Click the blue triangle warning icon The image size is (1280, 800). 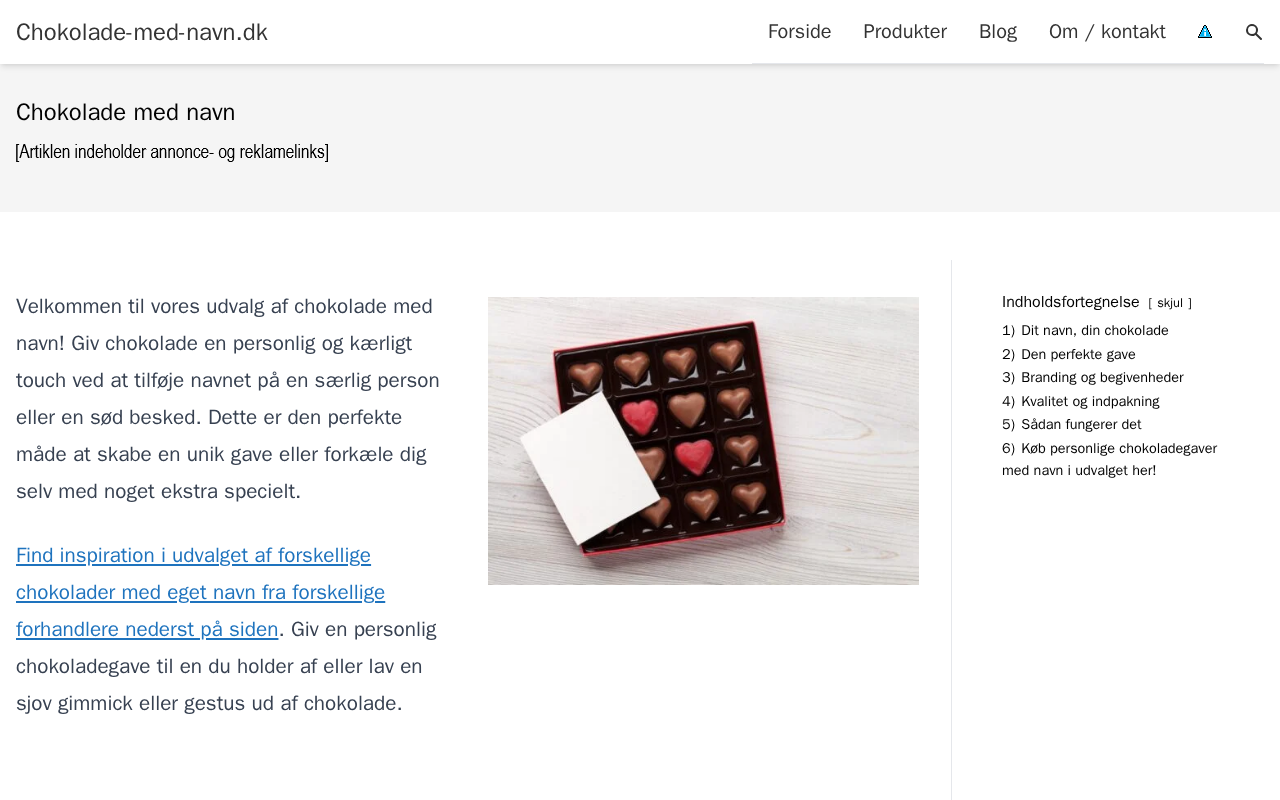[1205, 32]
